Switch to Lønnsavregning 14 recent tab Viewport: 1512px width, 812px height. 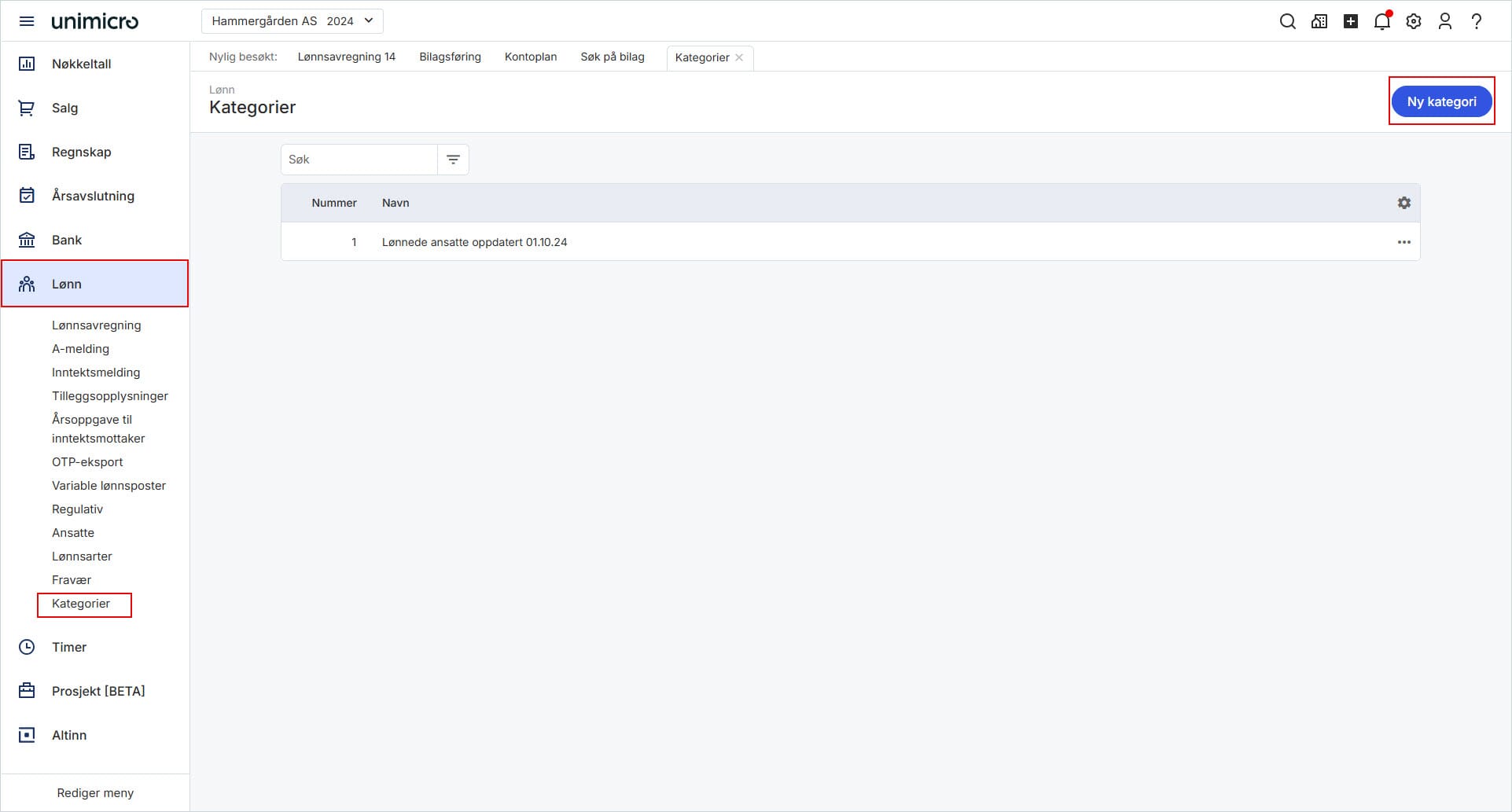coord(347,57)
